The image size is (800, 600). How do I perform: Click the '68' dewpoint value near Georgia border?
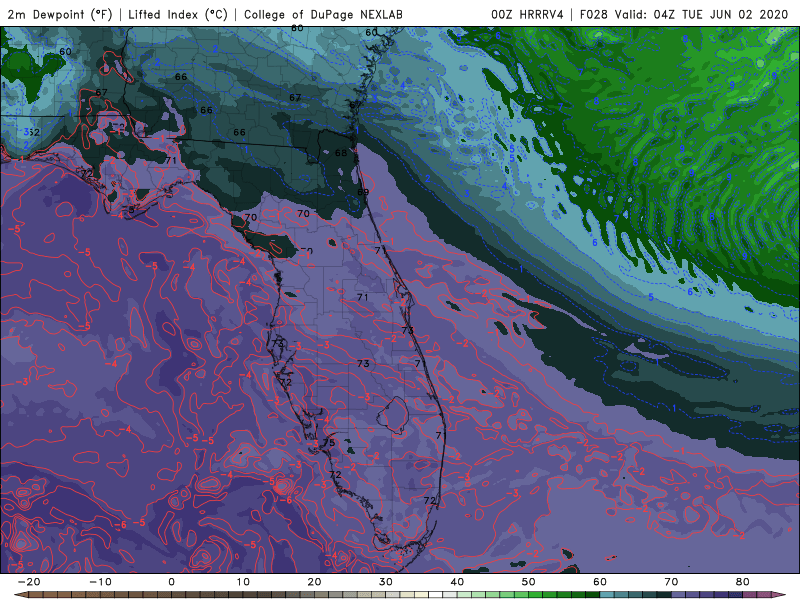[341, 153]
